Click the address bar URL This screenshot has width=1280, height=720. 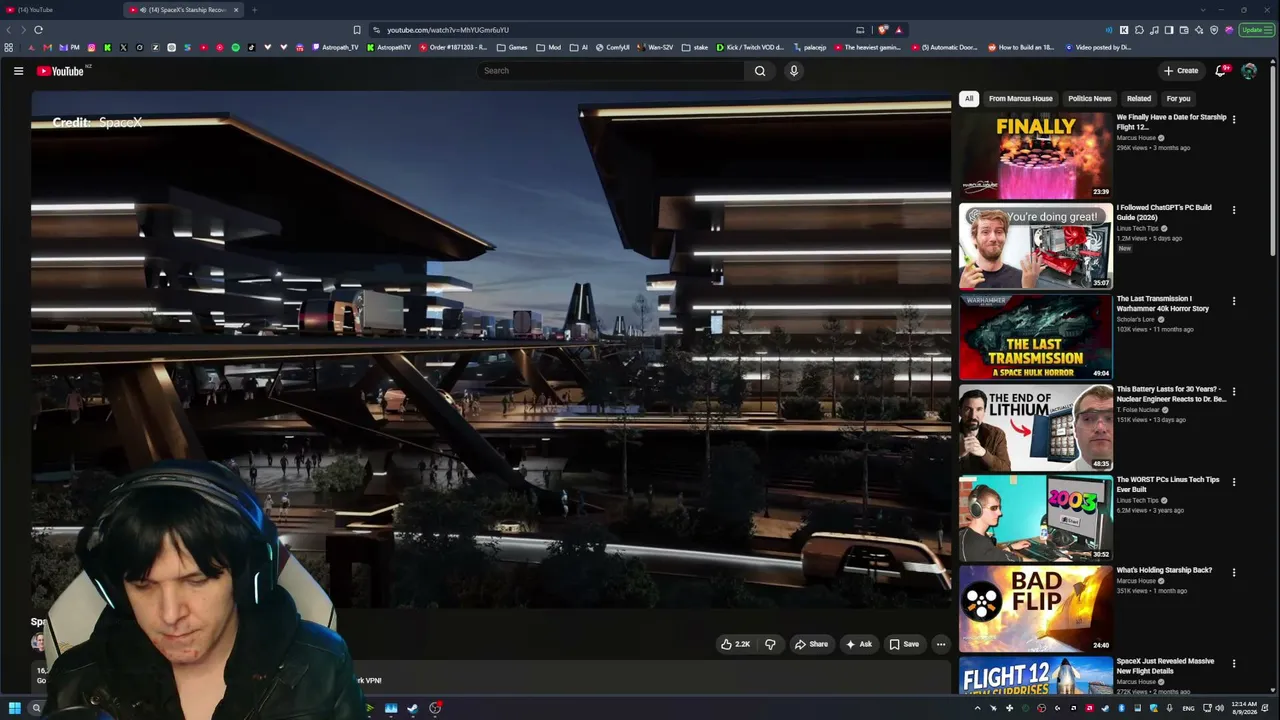(x=448, y=30)
